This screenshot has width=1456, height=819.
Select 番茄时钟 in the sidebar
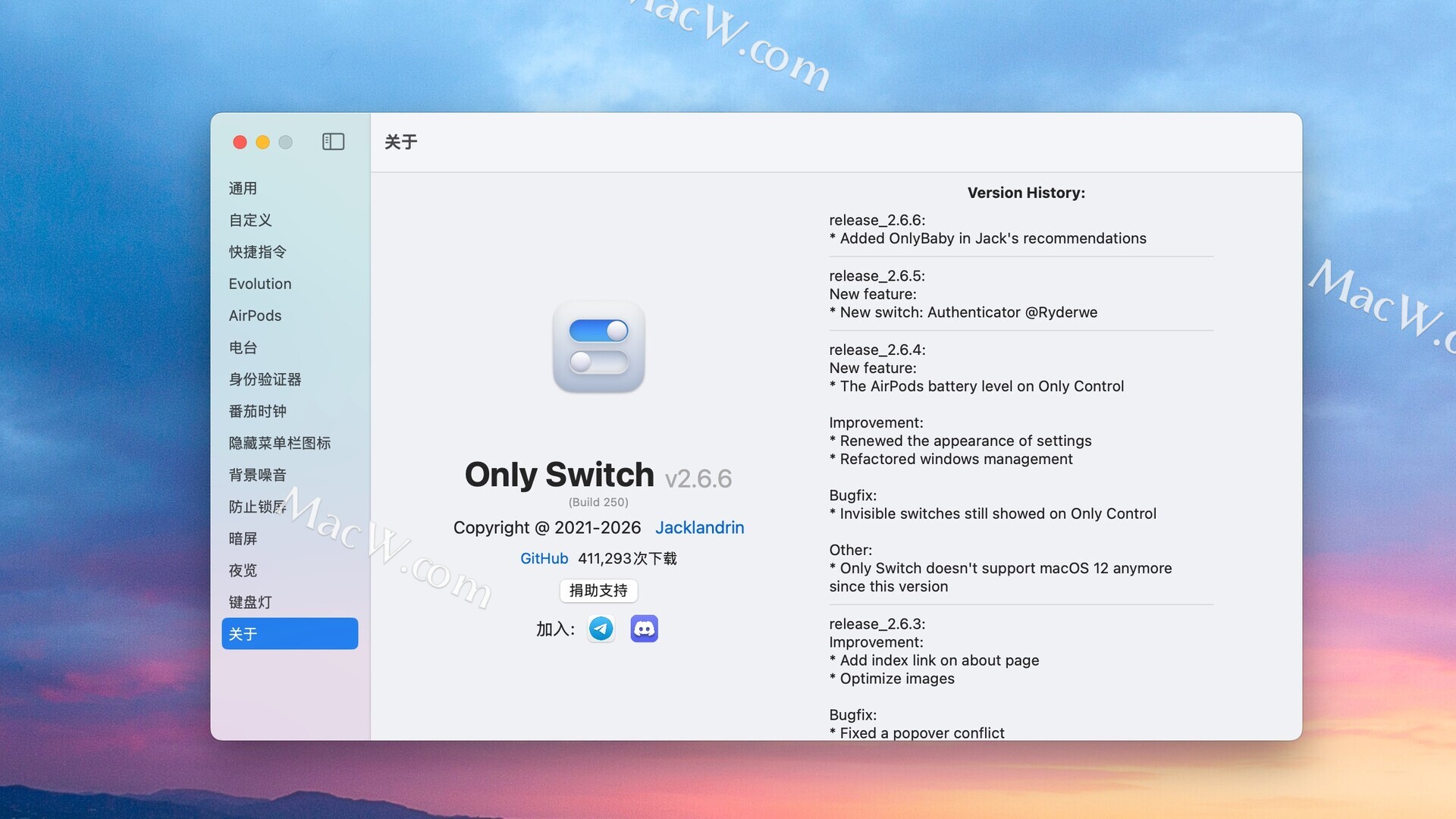tap(258, 411)
